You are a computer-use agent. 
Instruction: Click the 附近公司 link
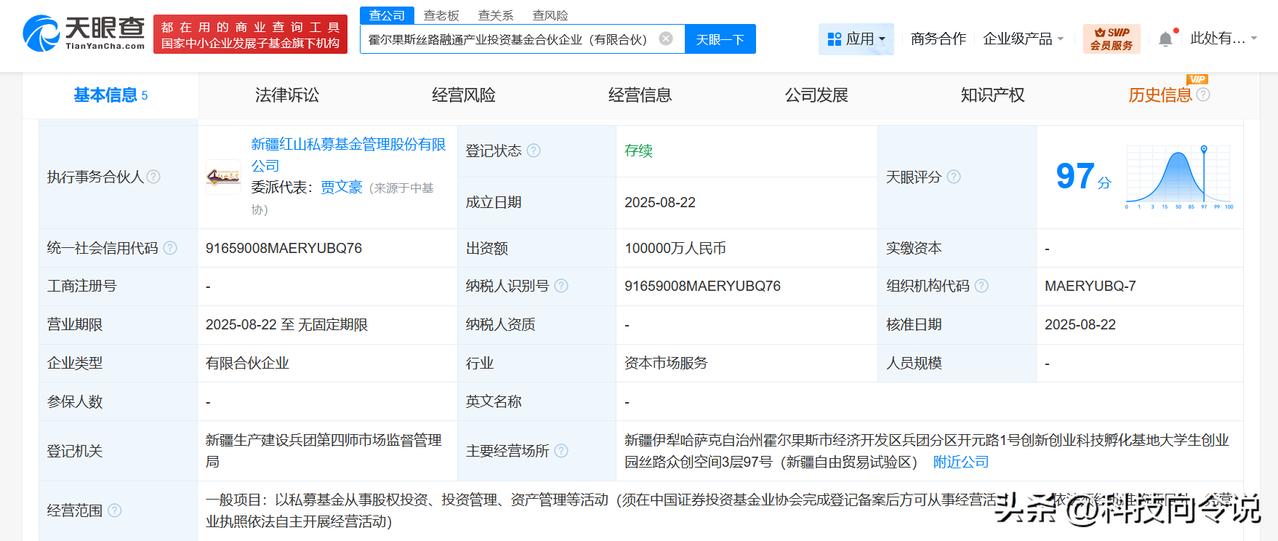pyautogui.click(x=961, y=461)
